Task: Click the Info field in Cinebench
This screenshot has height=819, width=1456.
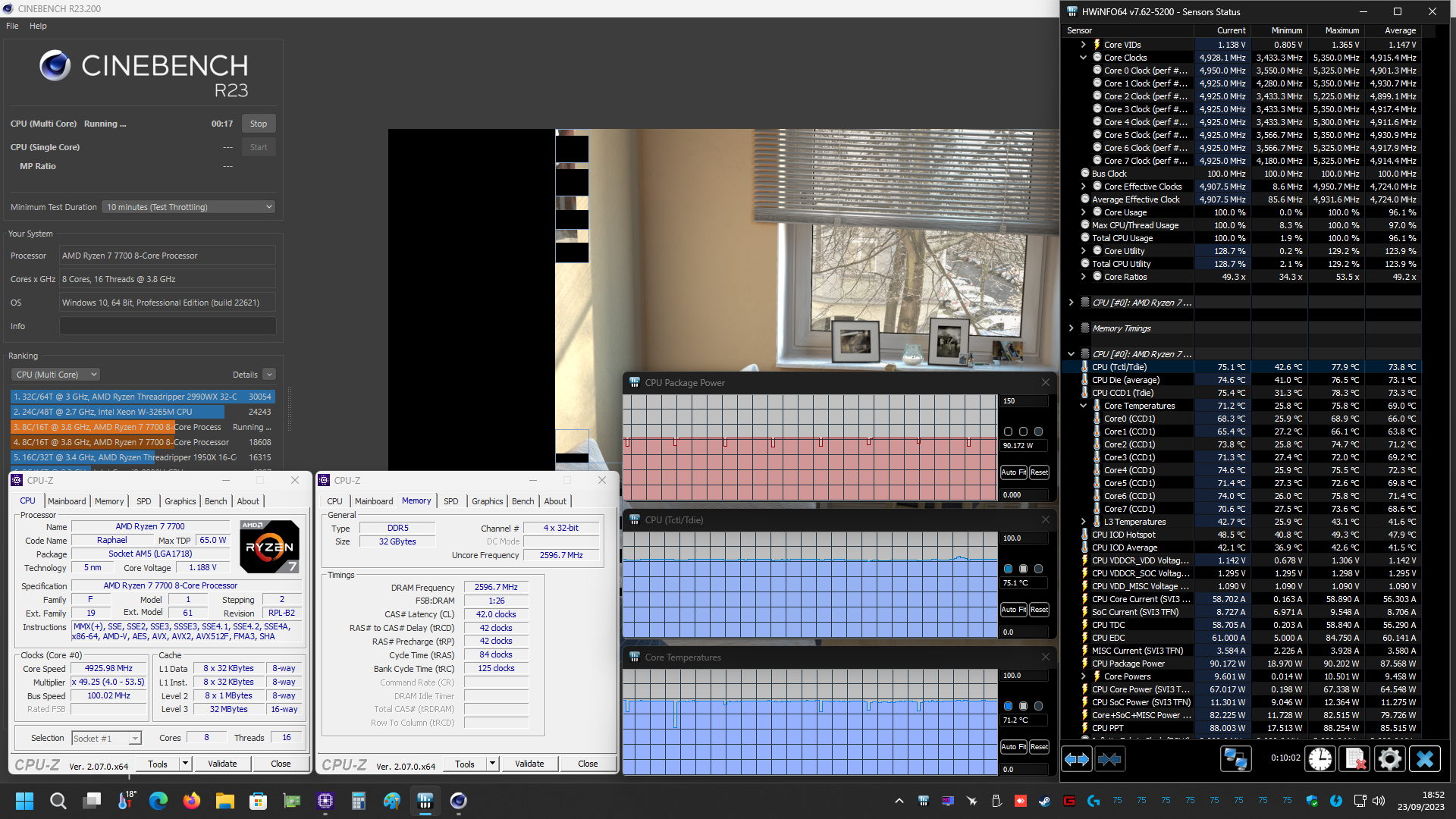Action: pyautogui.click(x=168, y=326)
